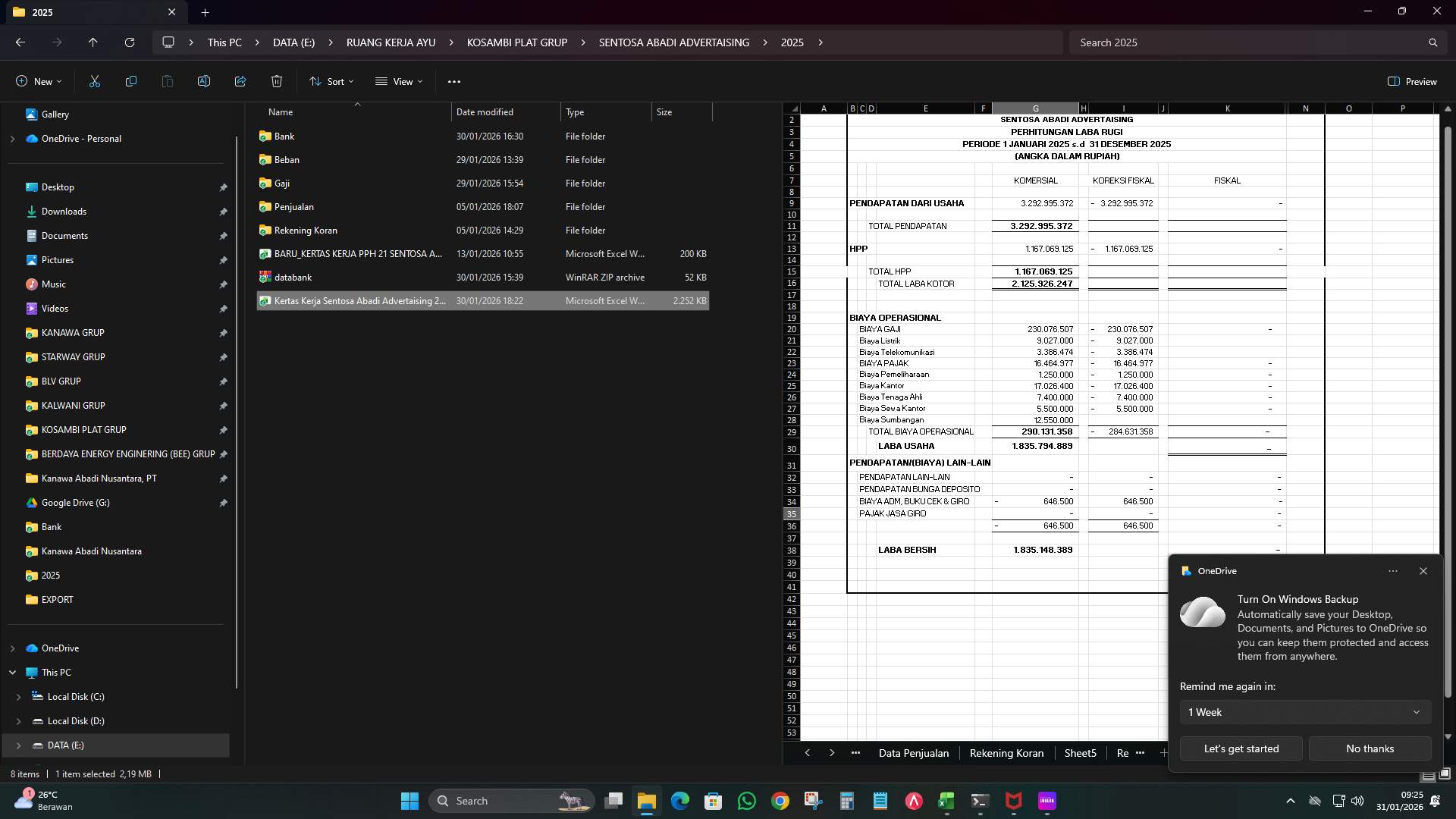Unpin KOSAMBI PLAT GRUP from sidebar
1456x819 pixels.
(224, 430)
